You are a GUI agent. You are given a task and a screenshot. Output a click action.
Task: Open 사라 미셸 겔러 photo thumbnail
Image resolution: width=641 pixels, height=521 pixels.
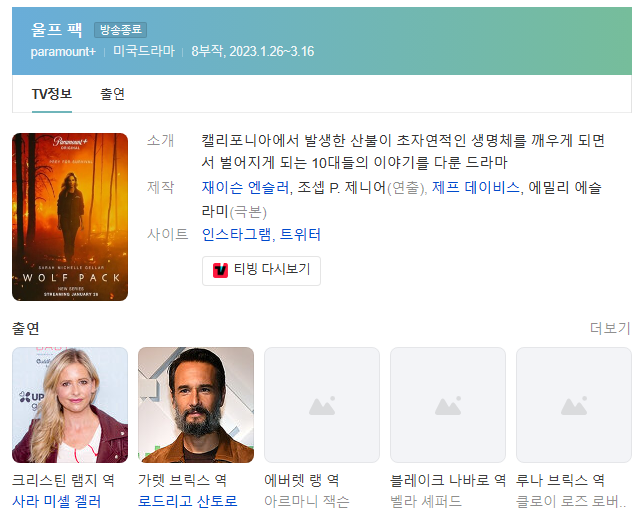(x=70, y=405)
